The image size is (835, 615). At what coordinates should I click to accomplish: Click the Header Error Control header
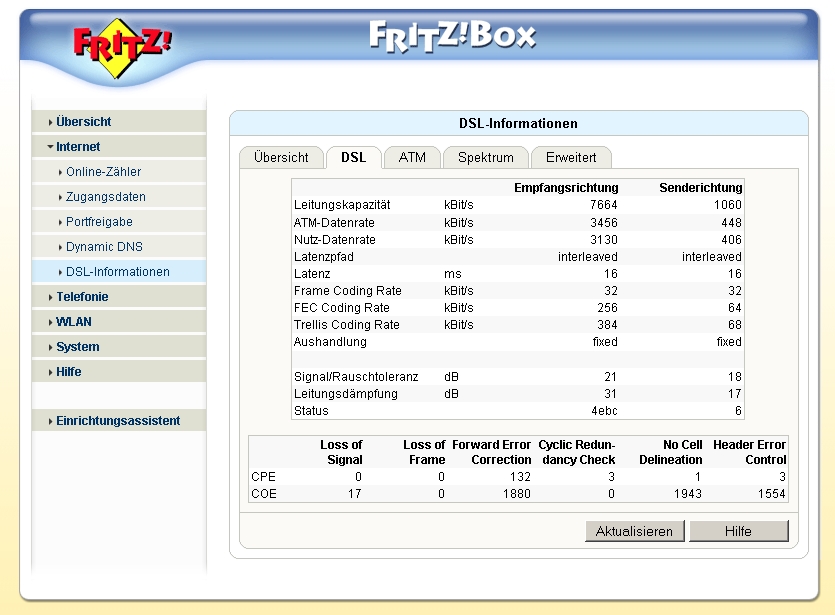pos(749,452)
